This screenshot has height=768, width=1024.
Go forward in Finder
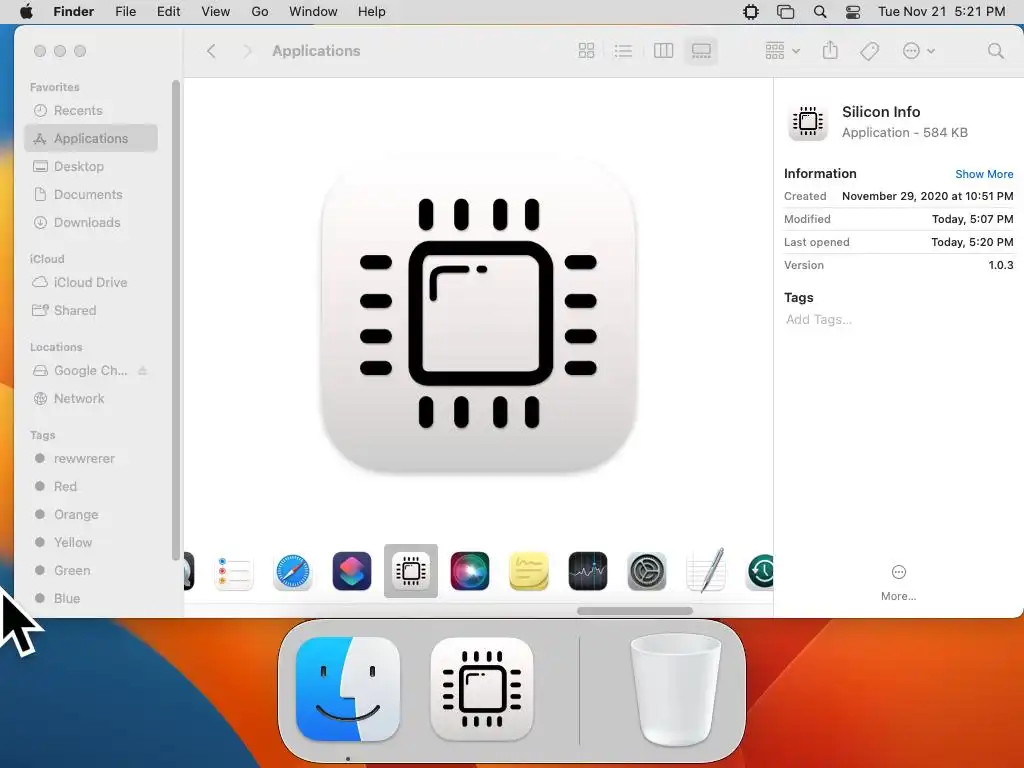pyautogui.click(x=247, y=51)
